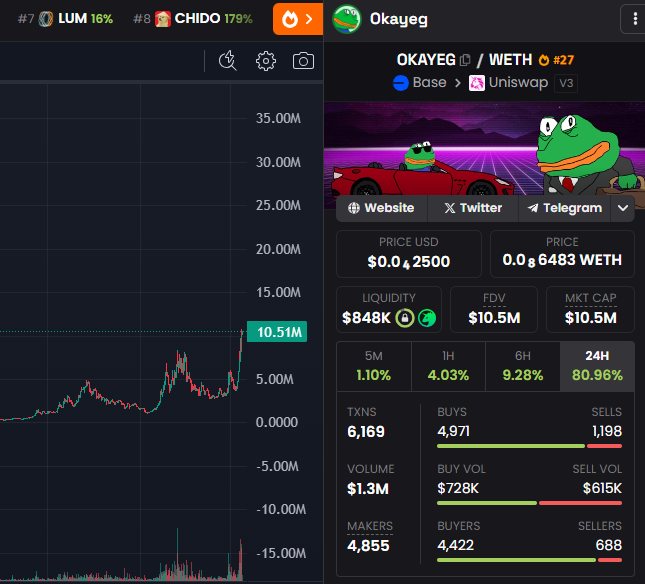The image size is (645, 584).
Task: Click the #27 trending rank badge
Action: click(x=556, y=60)
